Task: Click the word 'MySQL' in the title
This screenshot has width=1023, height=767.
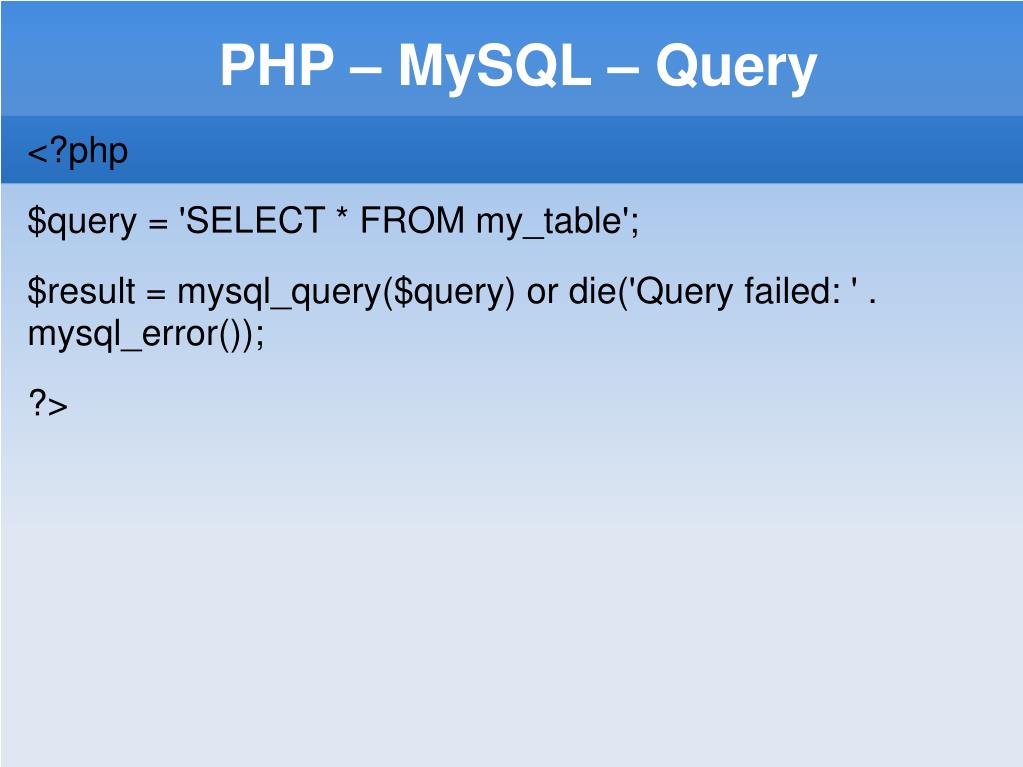Action: coord(494,67)
